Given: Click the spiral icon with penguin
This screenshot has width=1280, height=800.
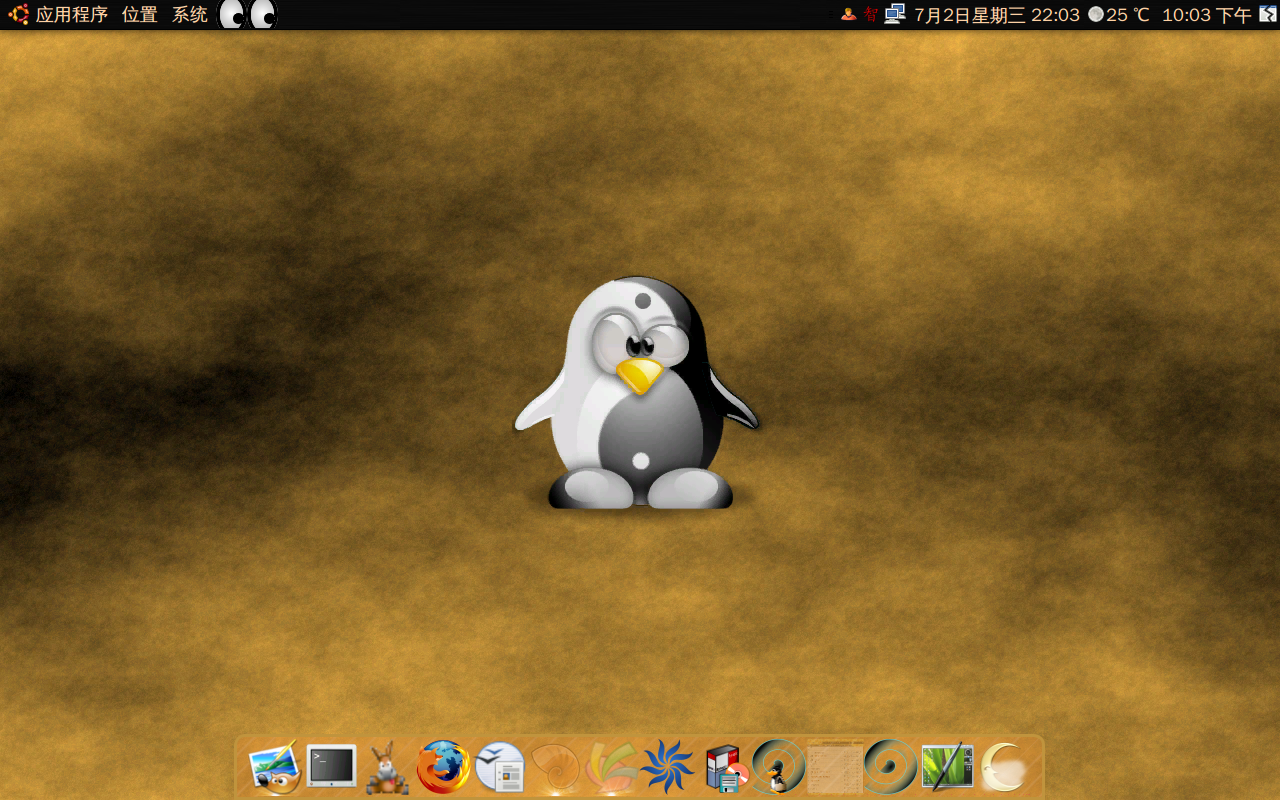Looking at the screenshot, I should coord(779,767).
